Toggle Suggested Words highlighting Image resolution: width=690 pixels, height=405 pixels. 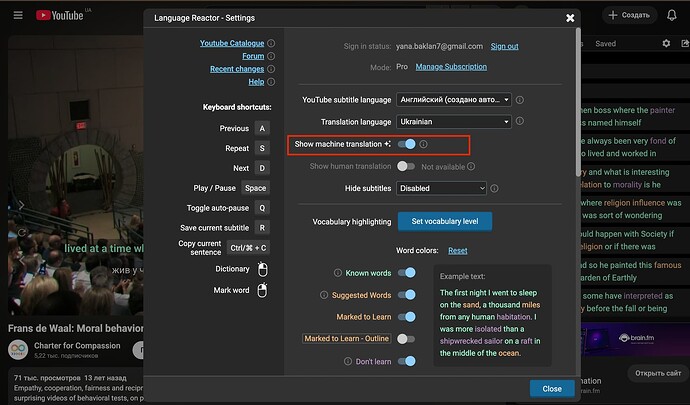(x=406, y=295)
